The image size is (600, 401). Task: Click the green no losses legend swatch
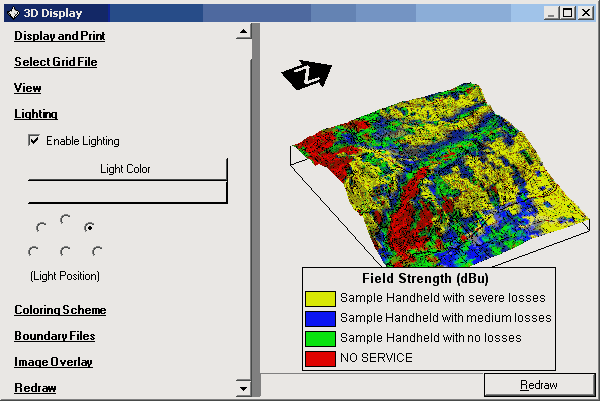click(320, 339)
